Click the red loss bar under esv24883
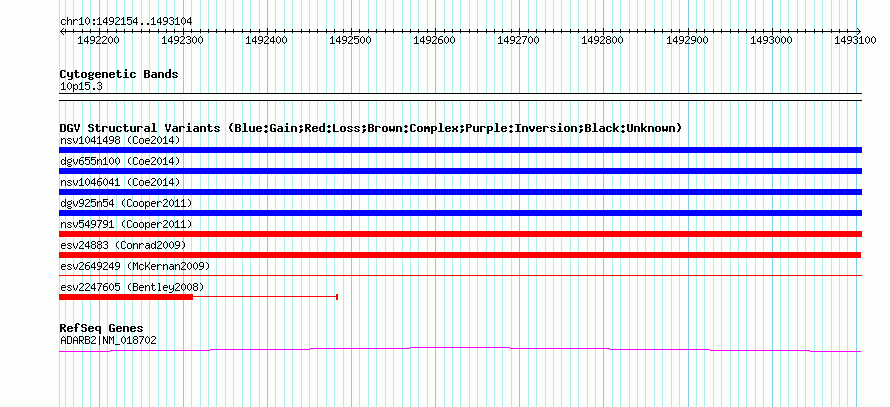 tap(460, 255)
